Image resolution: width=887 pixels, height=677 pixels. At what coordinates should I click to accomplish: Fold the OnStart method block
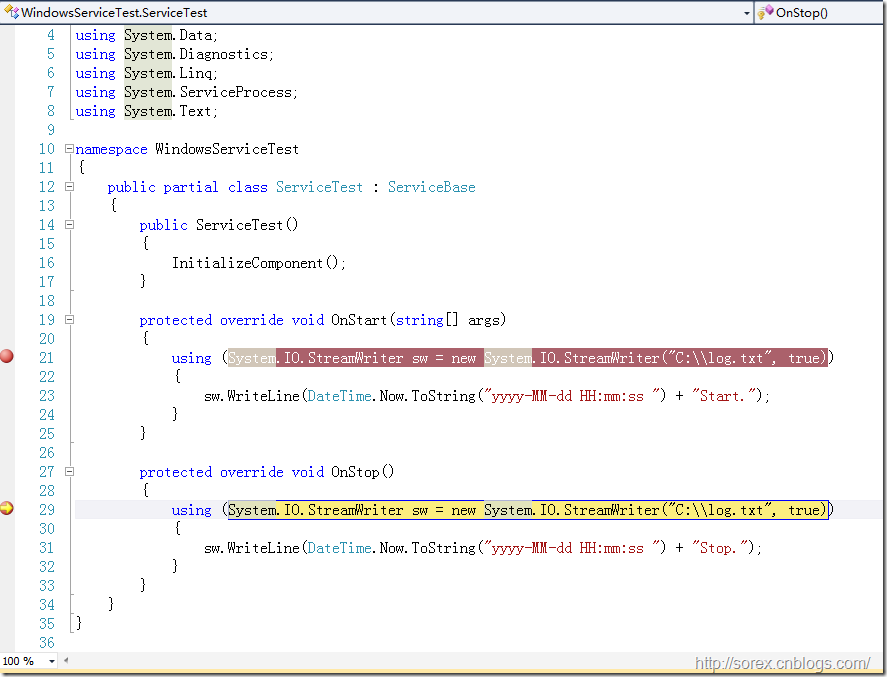click(69, 320)
